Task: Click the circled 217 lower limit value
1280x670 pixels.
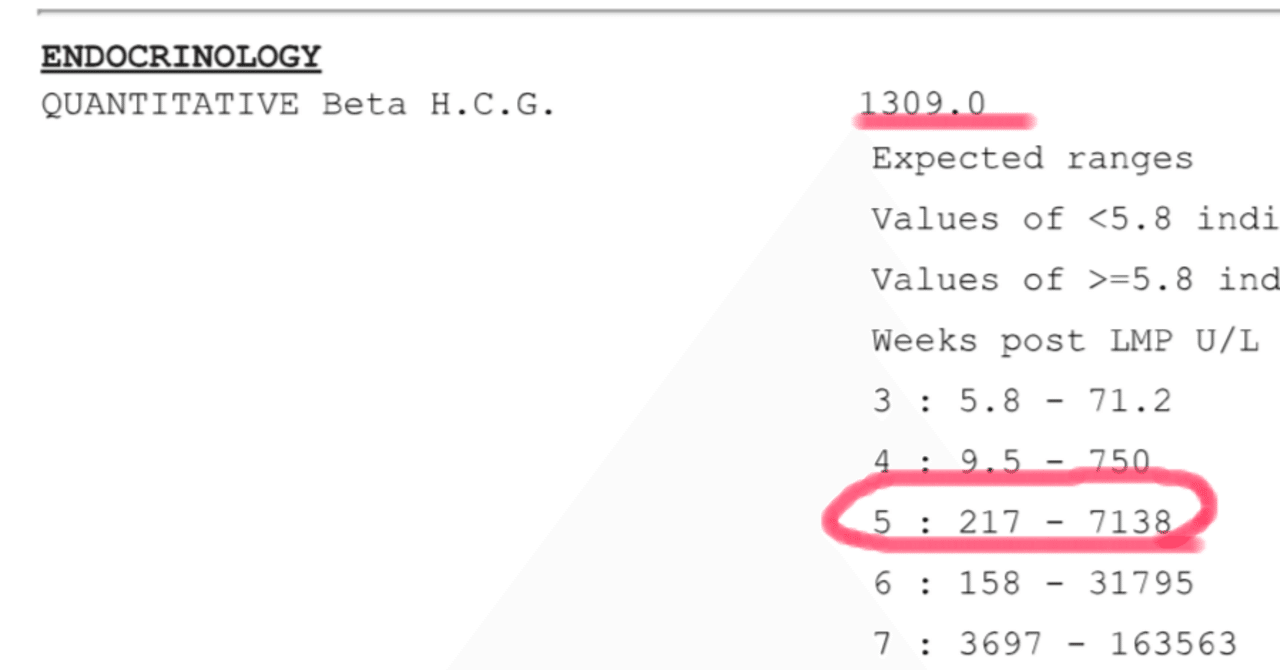Action: (x=990, y=522)
